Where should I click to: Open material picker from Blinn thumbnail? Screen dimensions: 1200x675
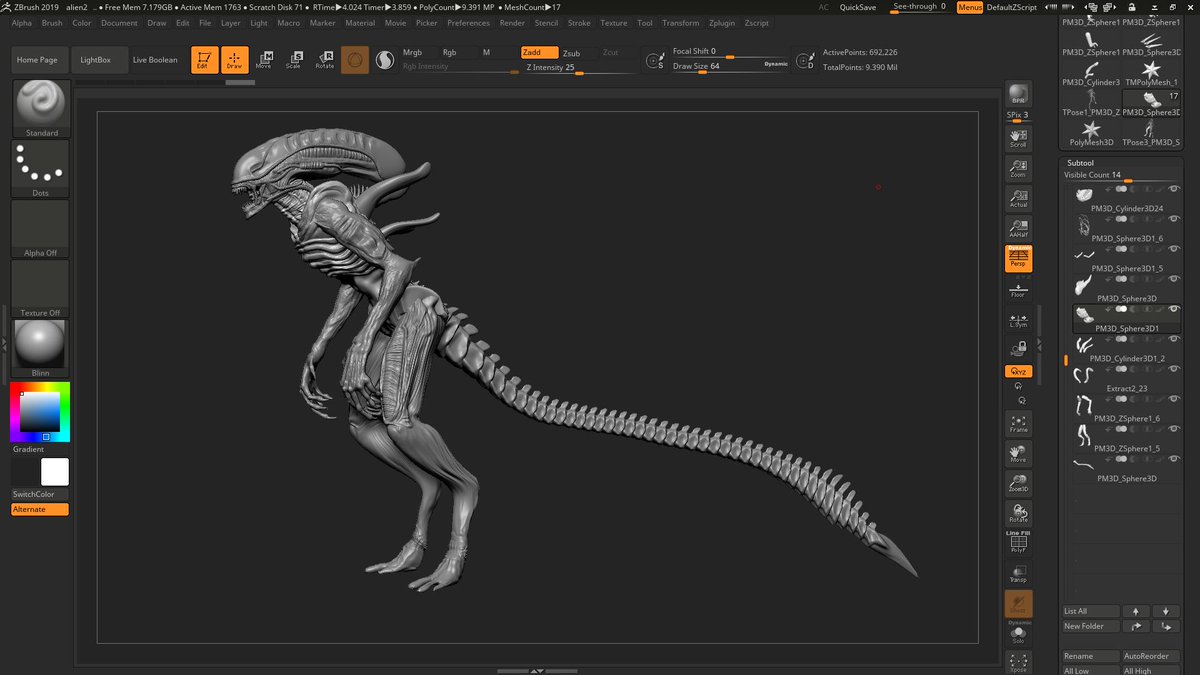(x=41, y=349)
